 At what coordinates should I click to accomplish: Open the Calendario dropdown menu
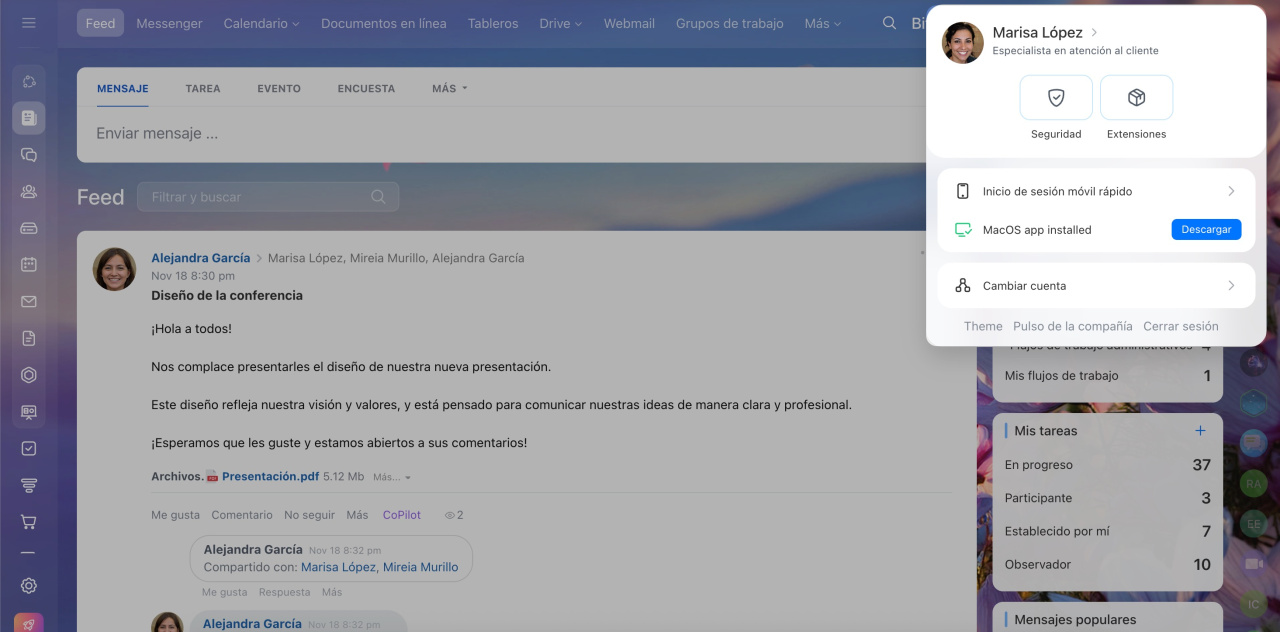click(x=261, y=23)
